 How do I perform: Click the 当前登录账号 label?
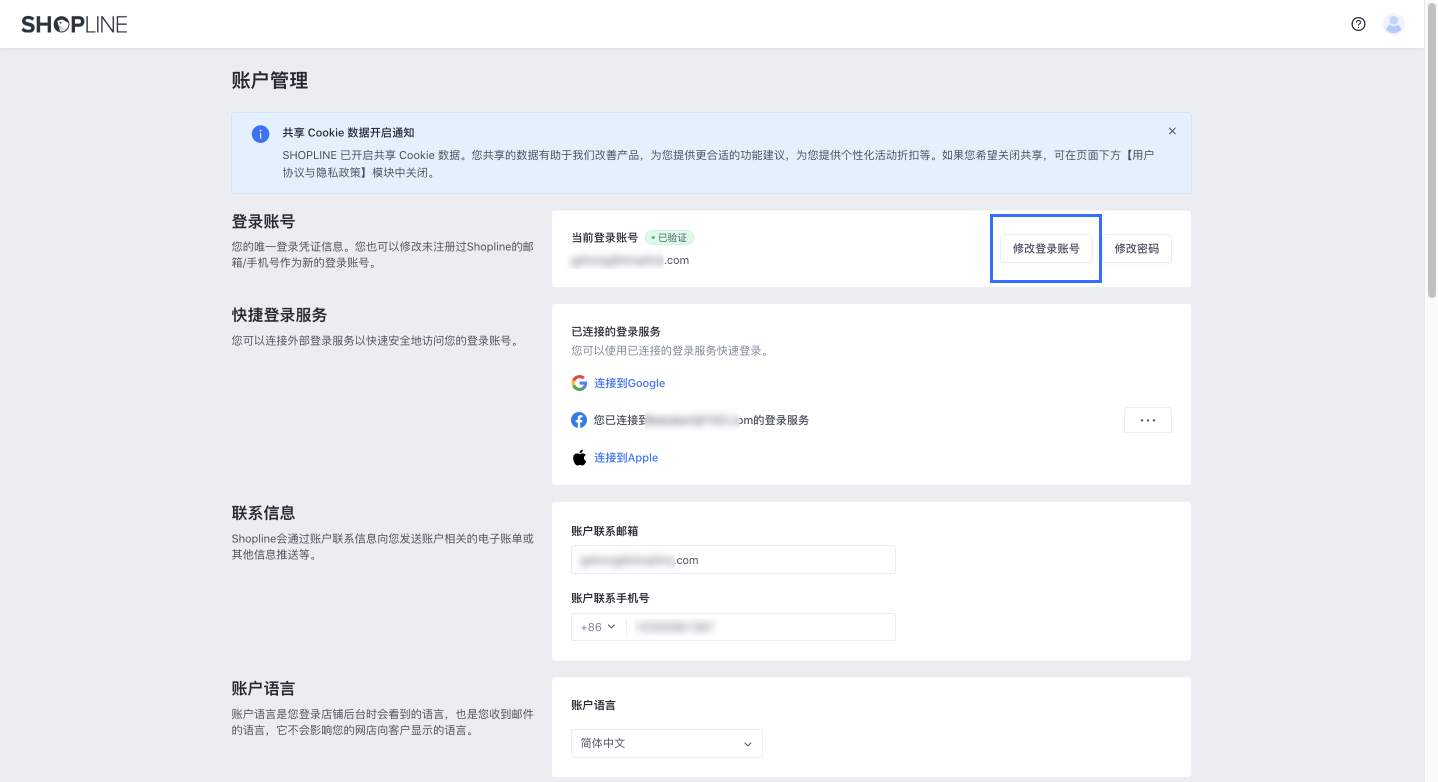tap(604, 238)
